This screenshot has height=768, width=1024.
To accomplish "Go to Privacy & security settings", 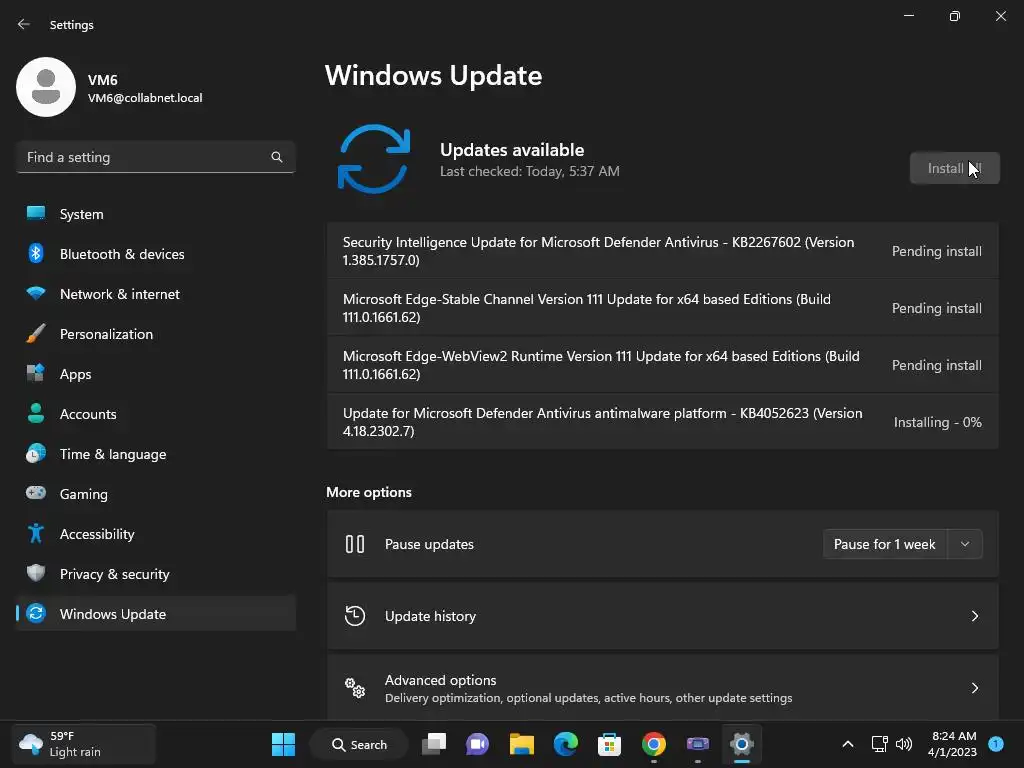I will point(155,573).
